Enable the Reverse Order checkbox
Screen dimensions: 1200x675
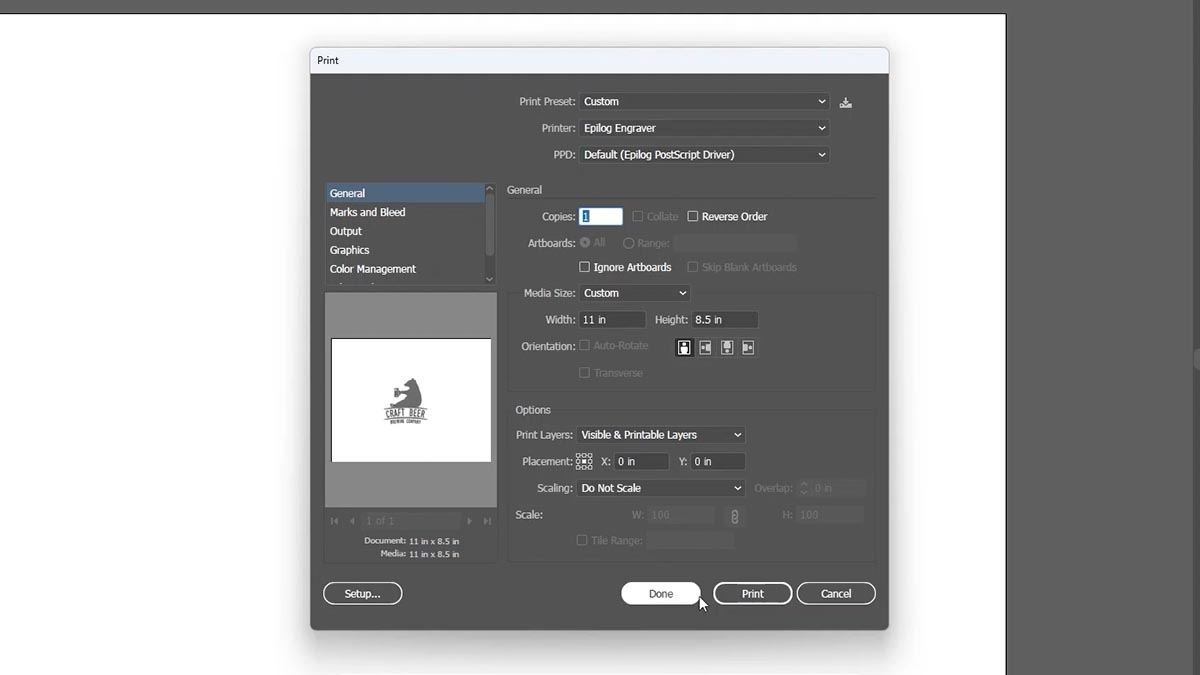[x=693, y=216]
